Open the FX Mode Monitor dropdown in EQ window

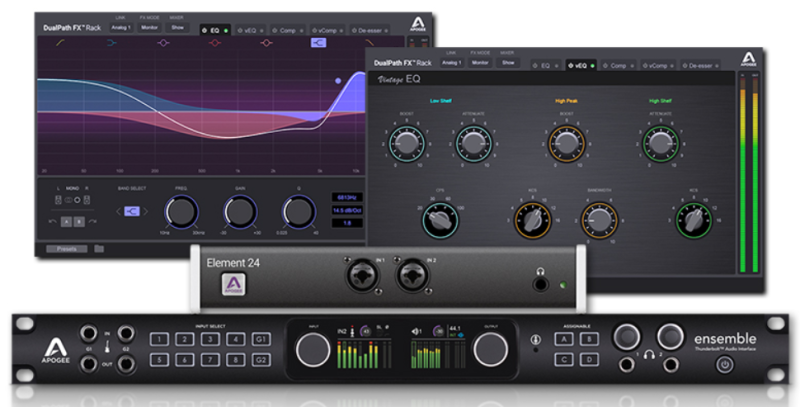tap(149, 28)
